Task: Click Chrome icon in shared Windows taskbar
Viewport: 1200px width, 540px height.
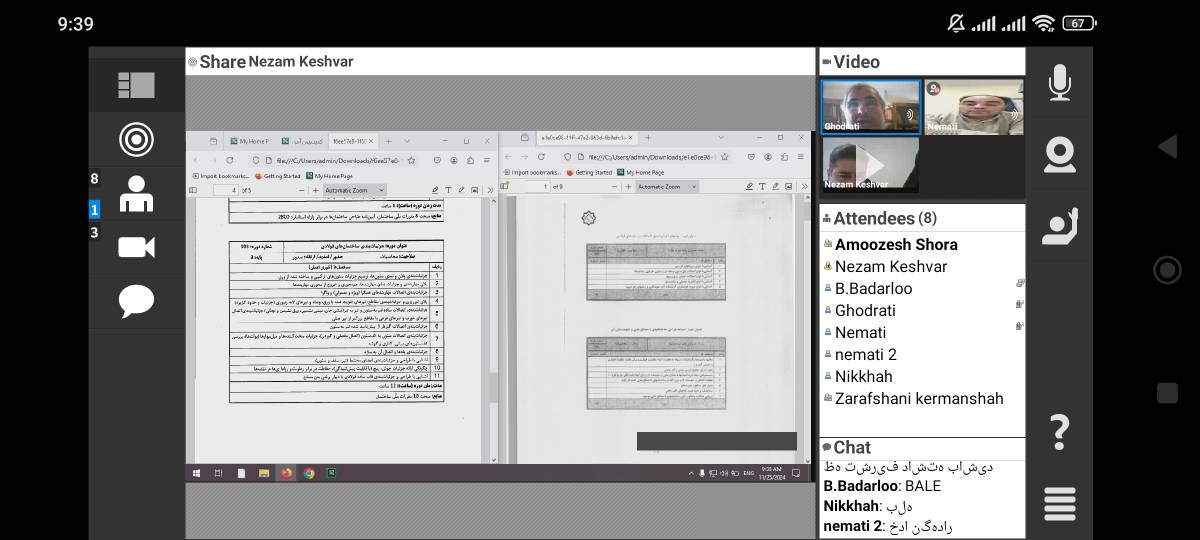Action: (x=309, y=473)
